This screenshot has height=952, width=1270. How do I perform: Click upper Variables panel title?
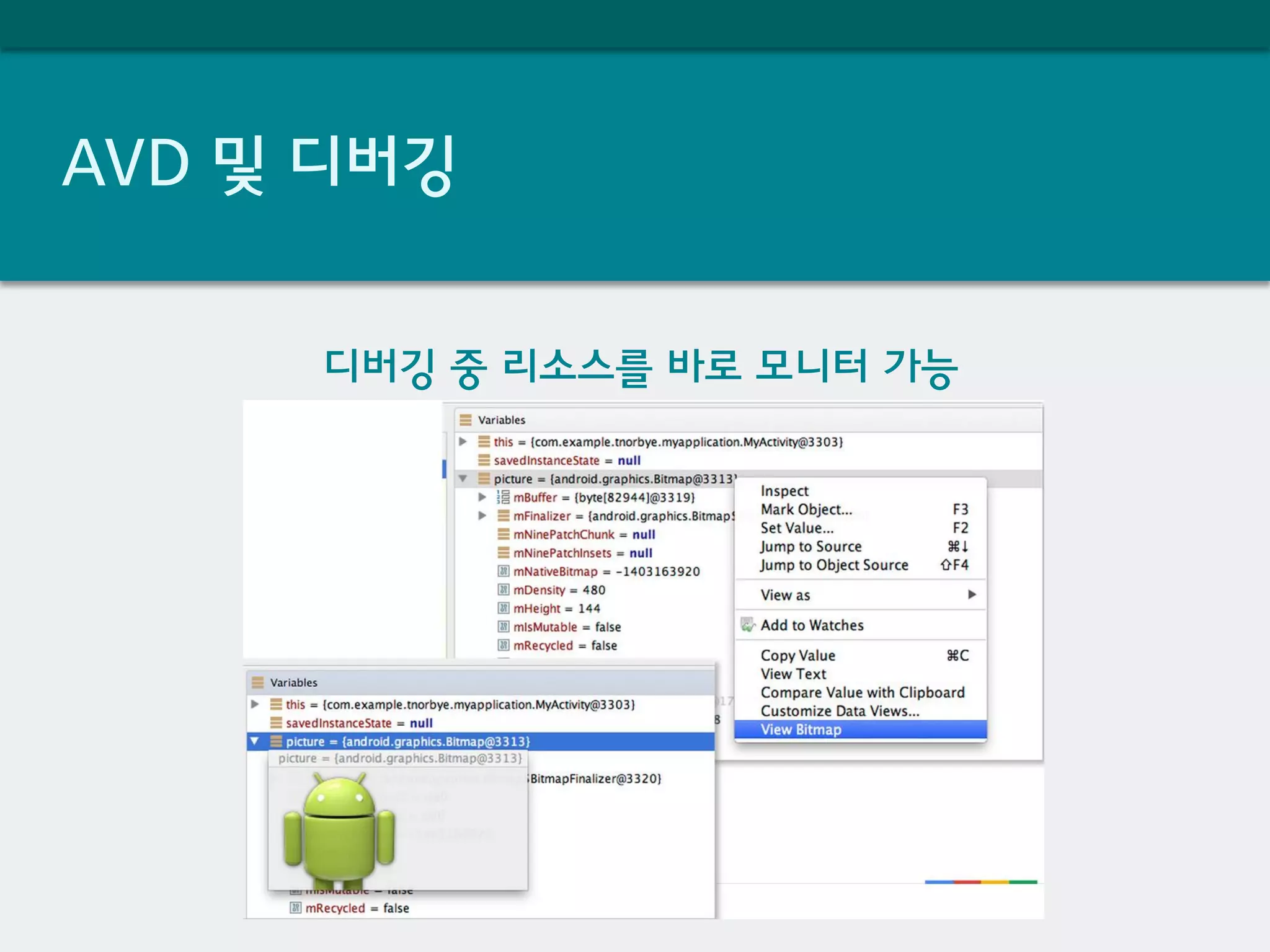pyautogui.click(x=502, y=420)
